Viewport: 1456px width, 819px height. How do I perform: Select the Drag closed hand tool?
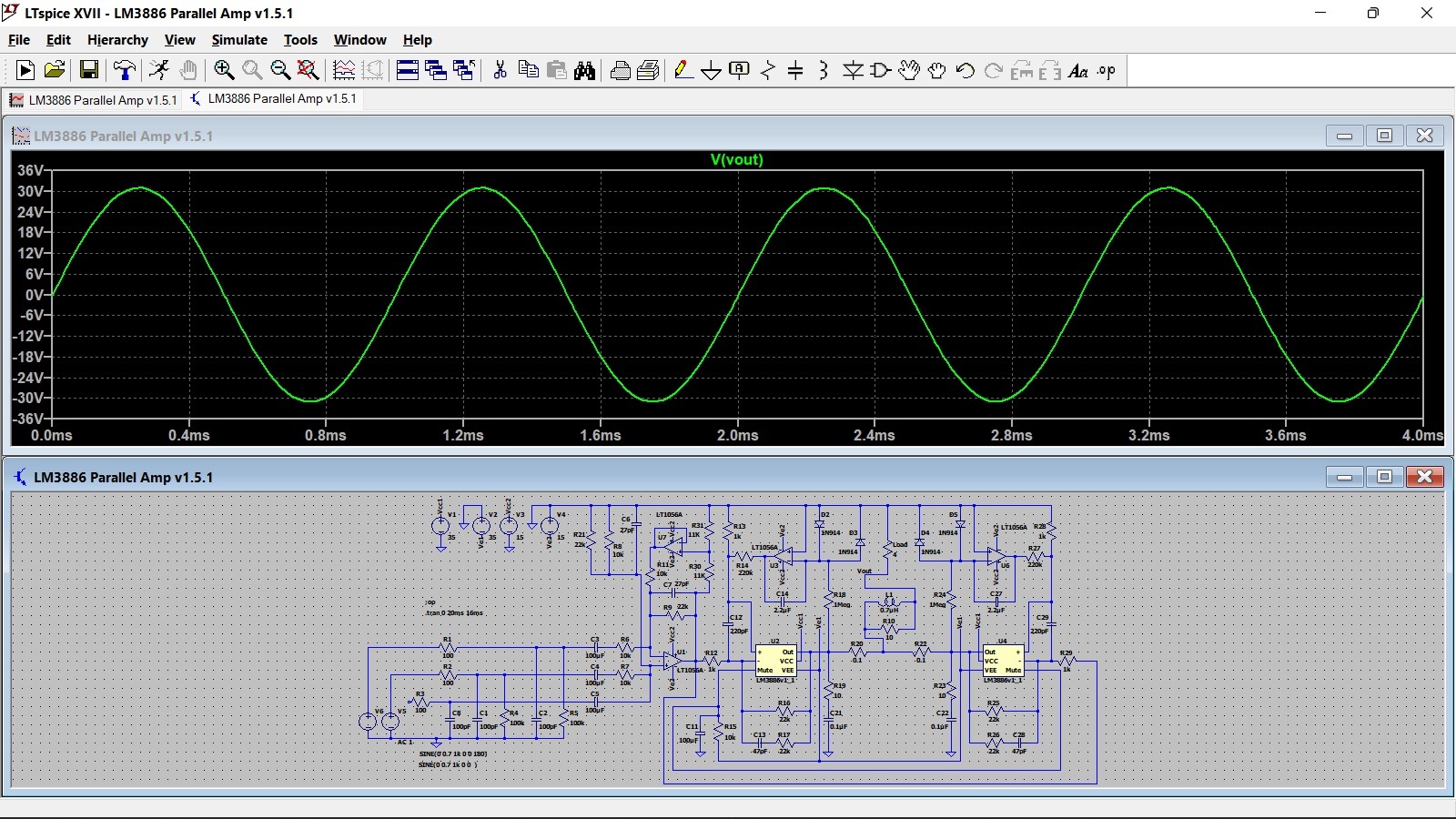point(937,70)
